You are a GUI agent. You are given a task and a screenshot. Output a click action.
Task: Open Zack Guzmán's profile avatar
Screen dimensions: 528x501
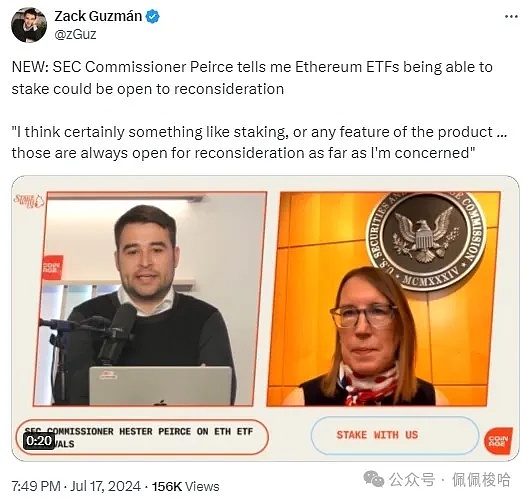[x=29, y=25]
